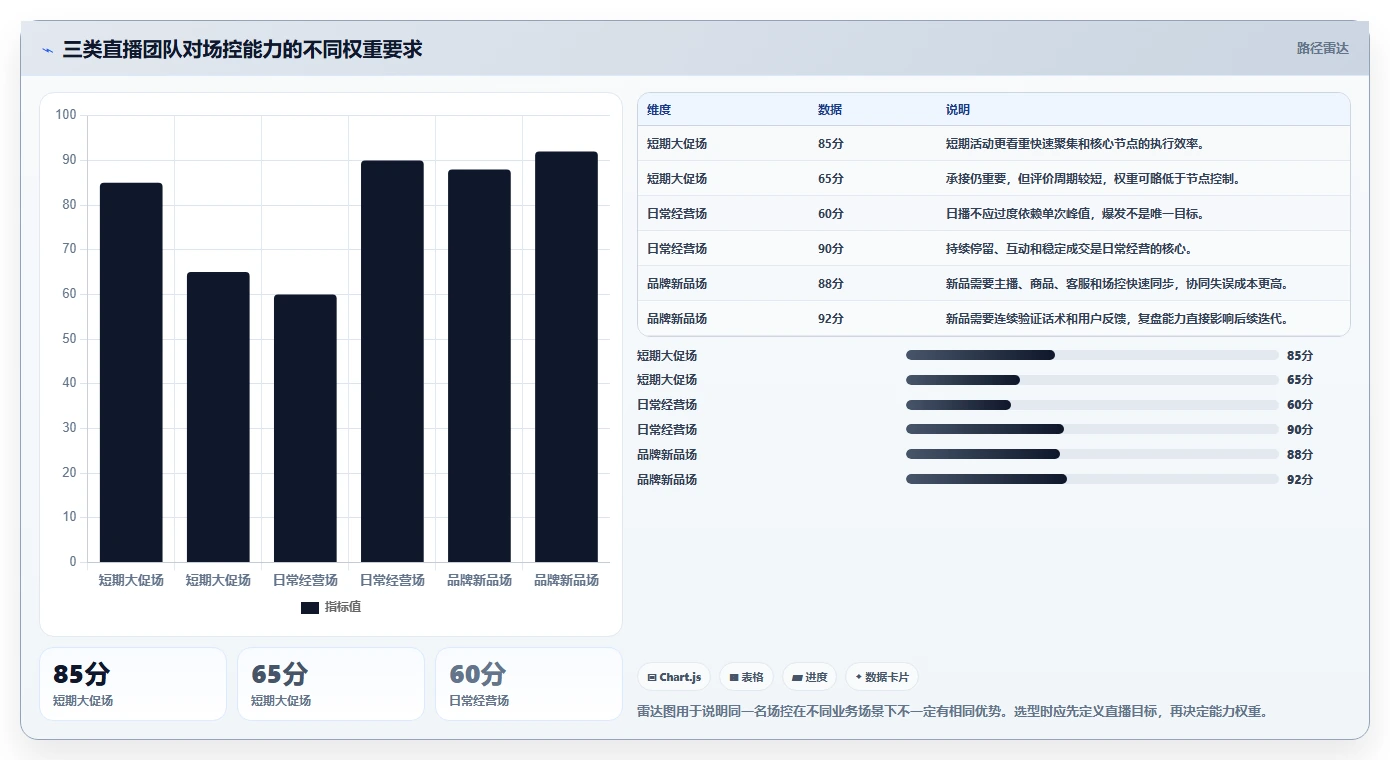Click the title 三类直播团队对场控能力的不同权重要求
Image resolution: width=1390 pixels, height=760 pixels.
coord(242,49)
